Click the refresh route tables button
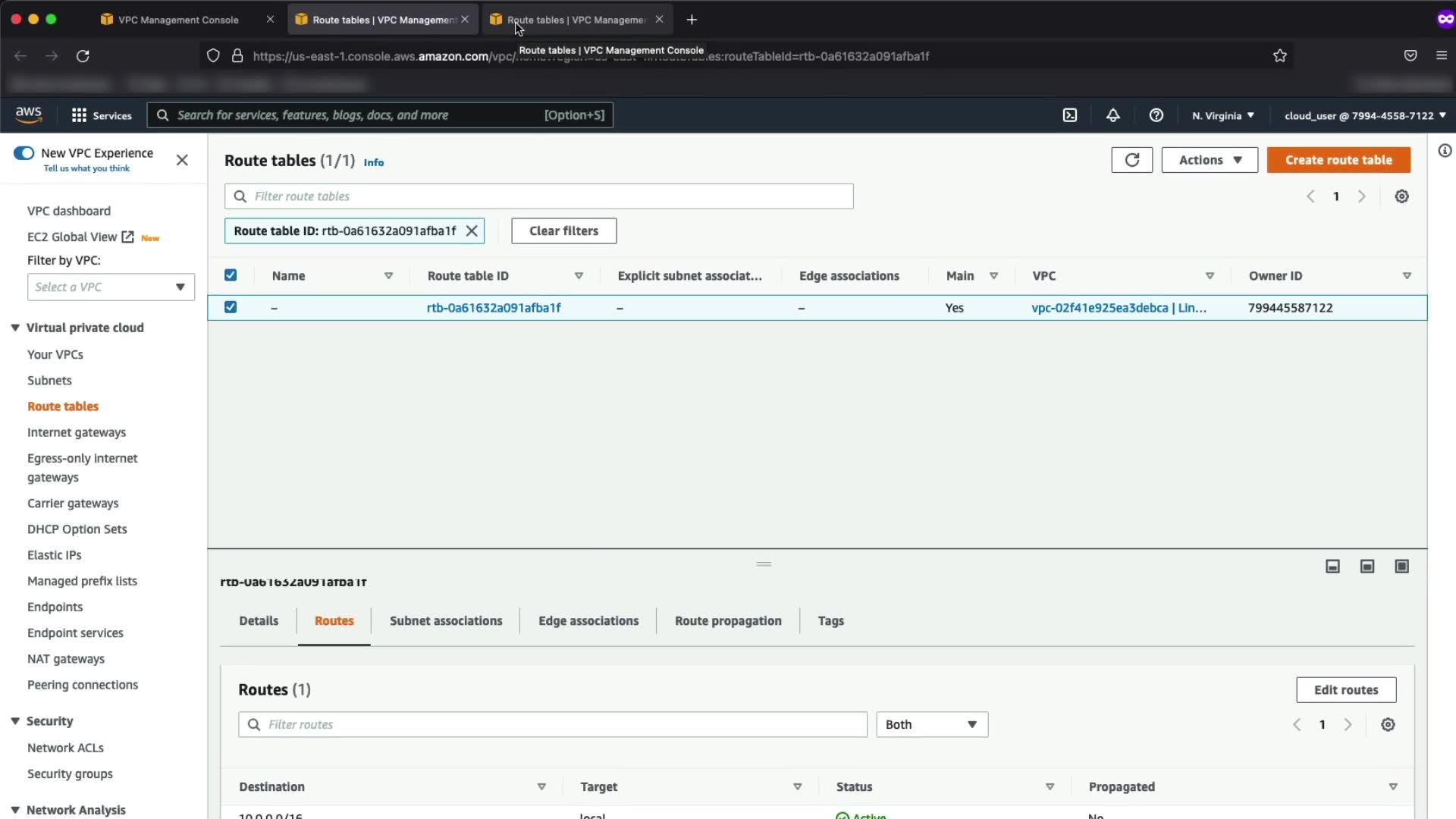 pos(1131,160)
